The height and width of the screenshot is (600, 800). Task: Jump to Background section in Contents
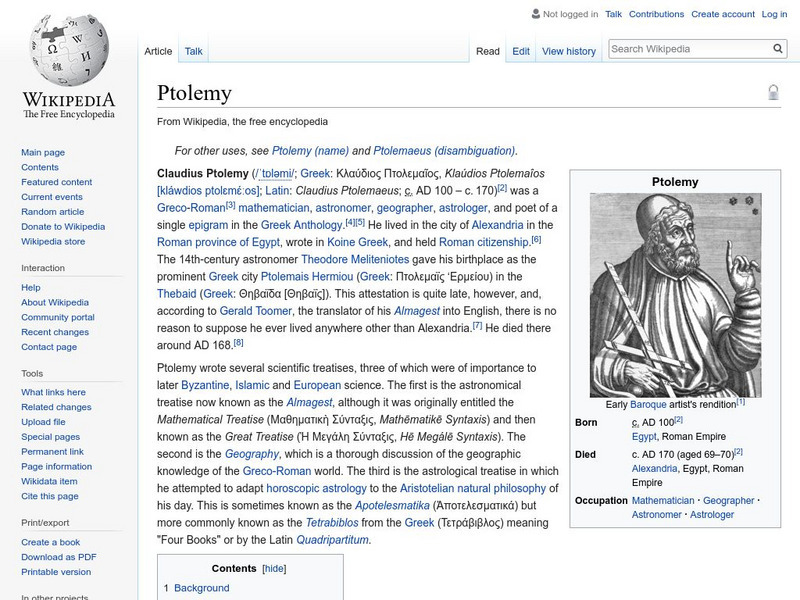tap(201, 588)
